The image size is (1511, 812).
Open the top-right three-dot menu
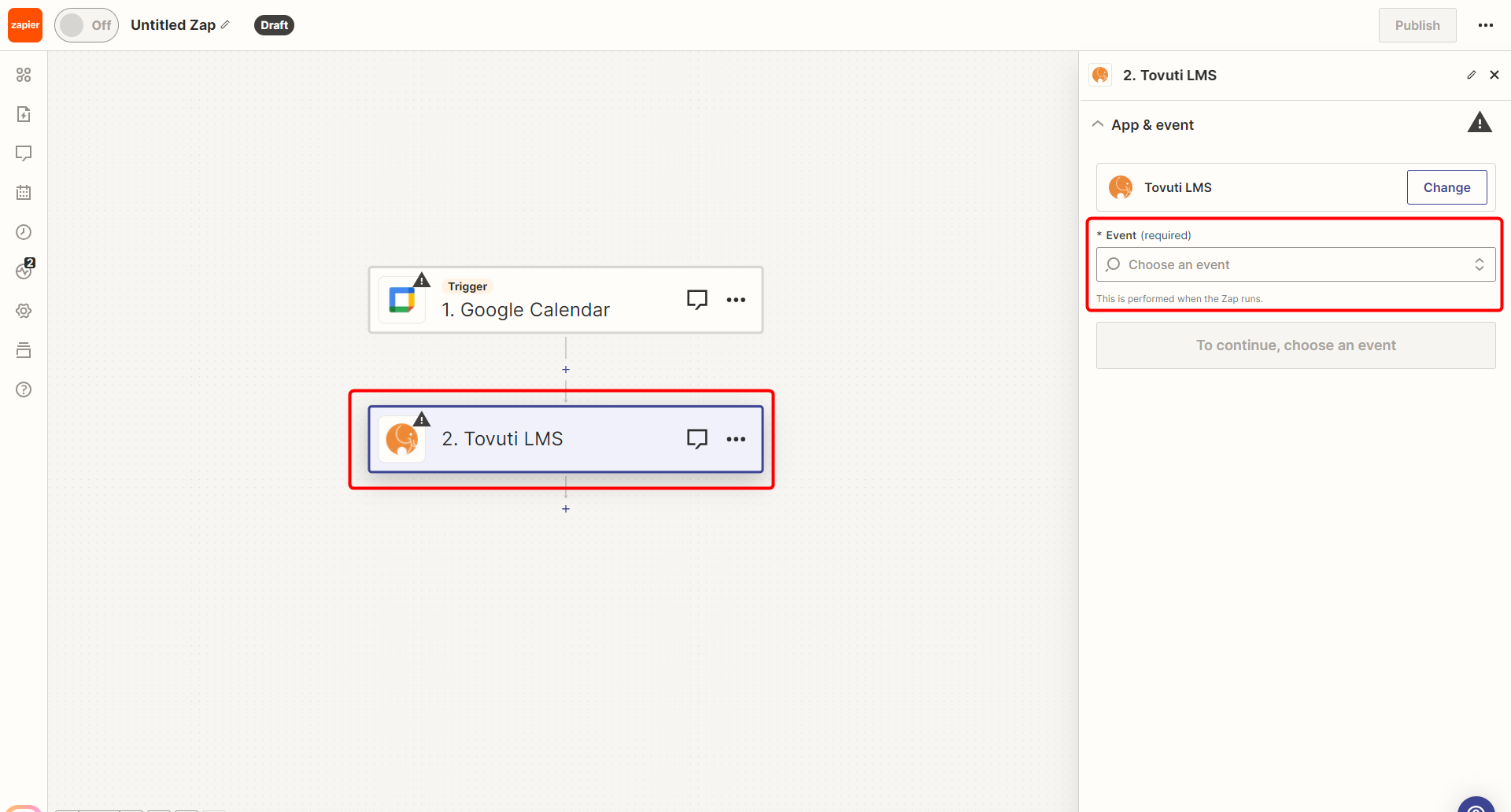pos(1486,25)
